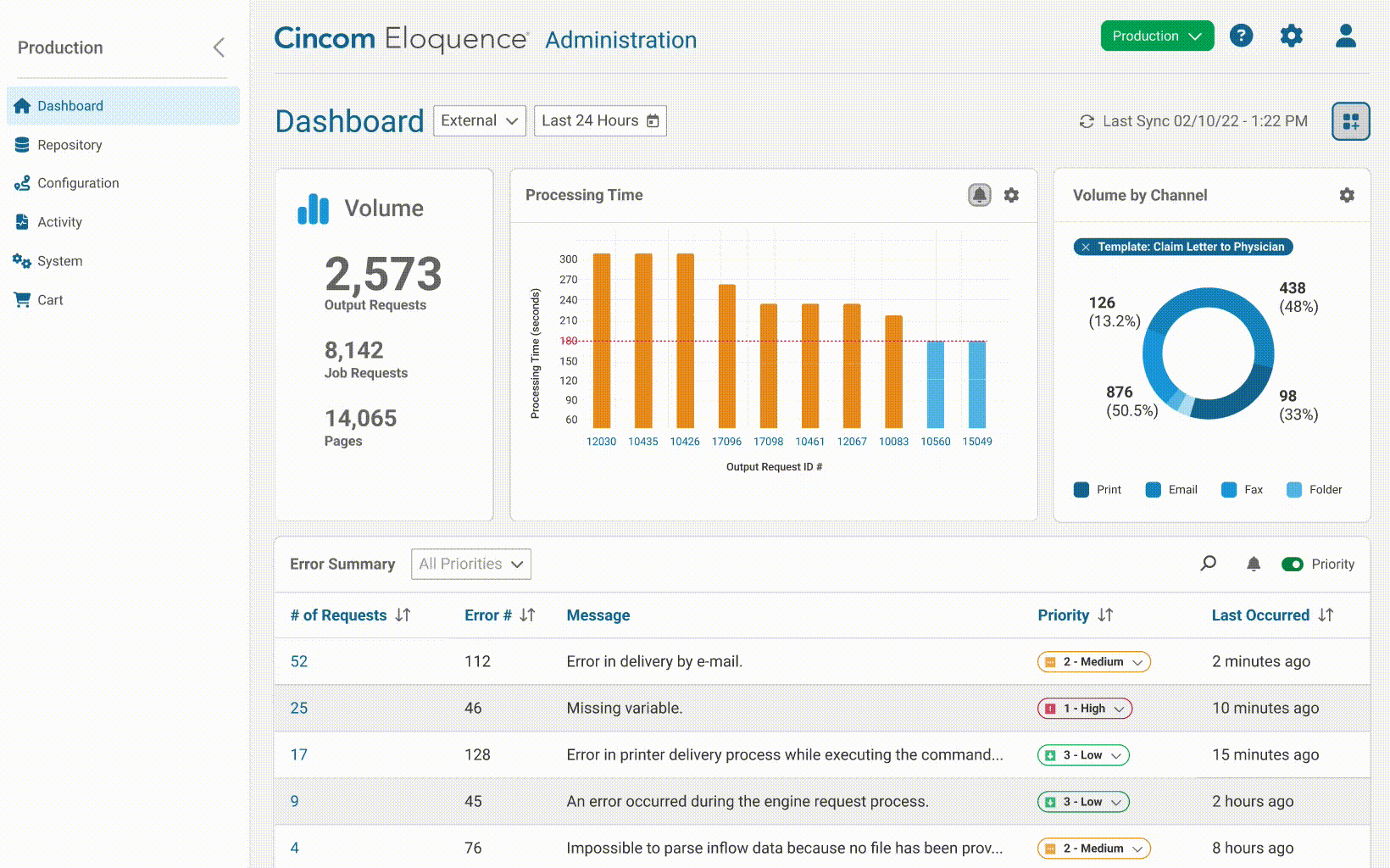1390x868 pixels.
Task: Toggle the Priority switch off
Action: point(1293,564)
